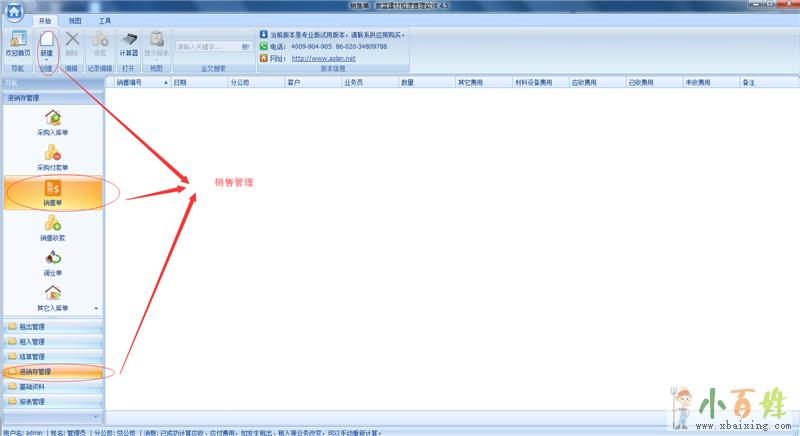
Task: Open the www.aolan.net website link
Action: click(322, 58)
